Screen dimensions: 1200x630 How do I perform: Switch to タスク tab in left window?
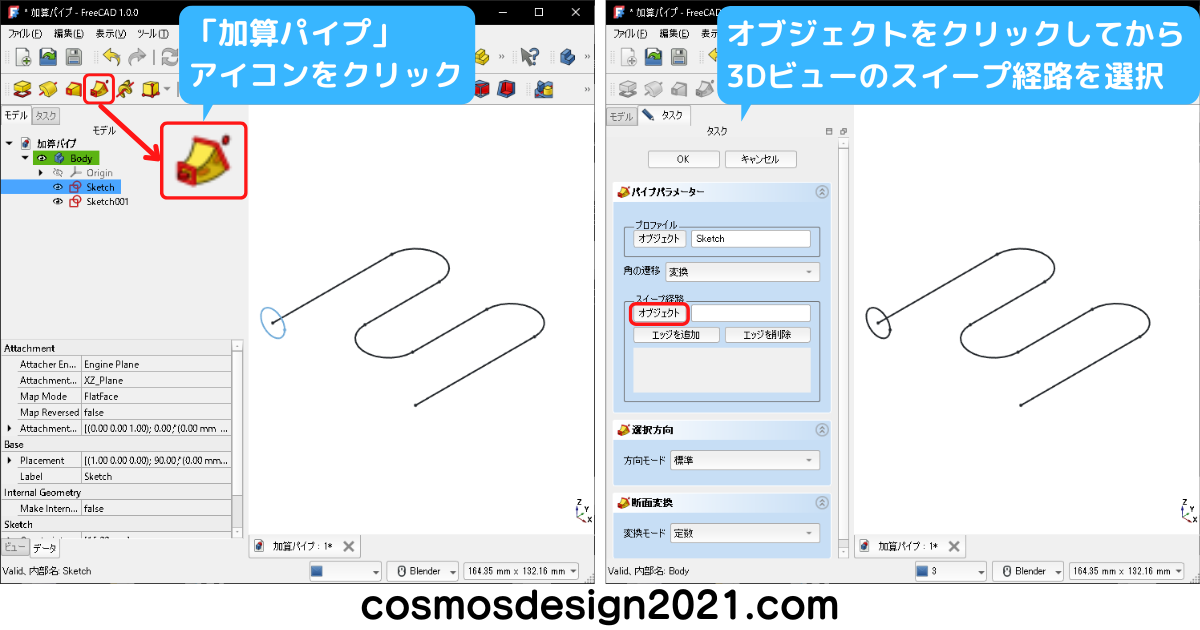[x=45, y=116]
